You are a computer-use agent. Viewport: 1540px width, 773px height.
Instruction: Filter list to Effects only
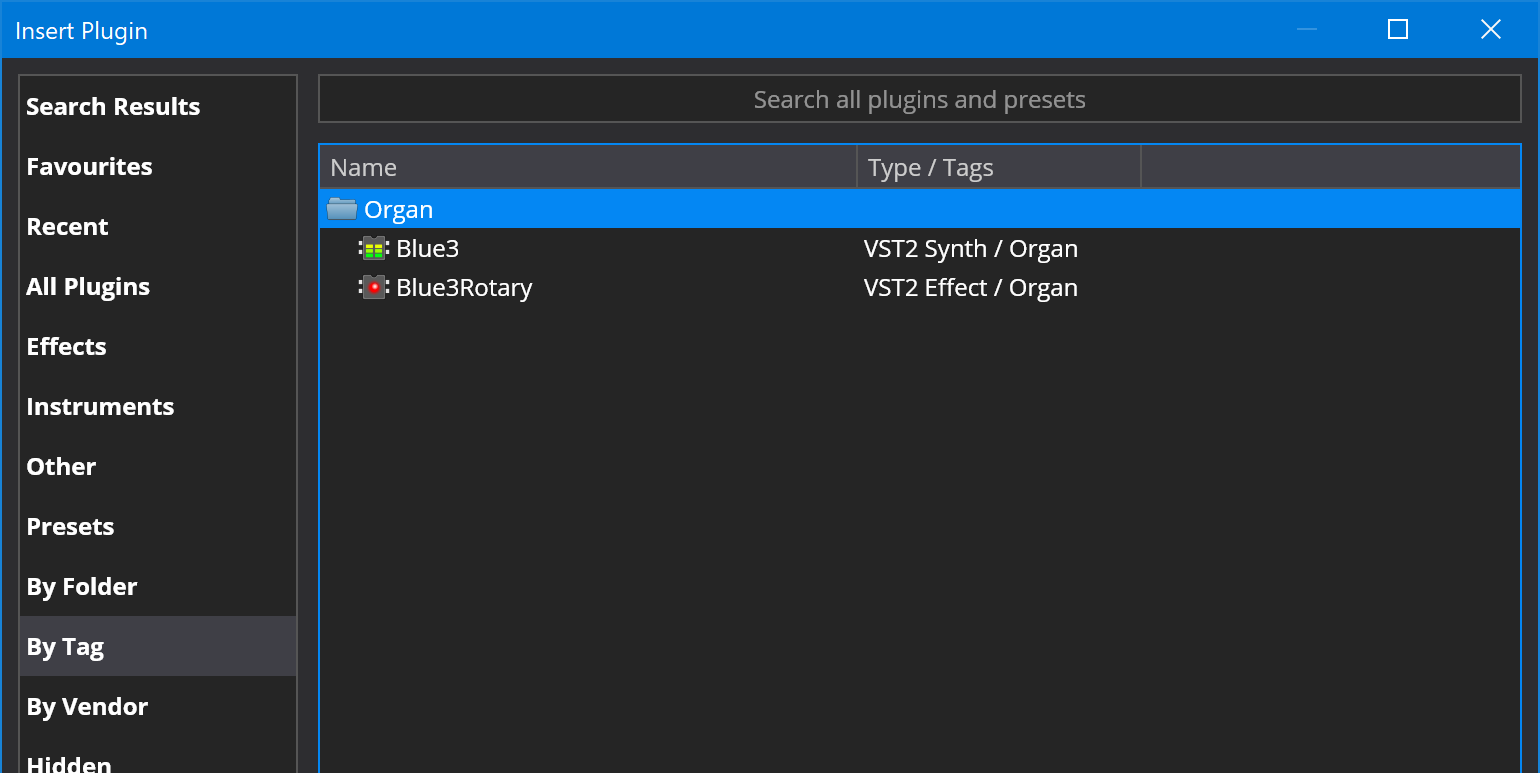(66, 347)
